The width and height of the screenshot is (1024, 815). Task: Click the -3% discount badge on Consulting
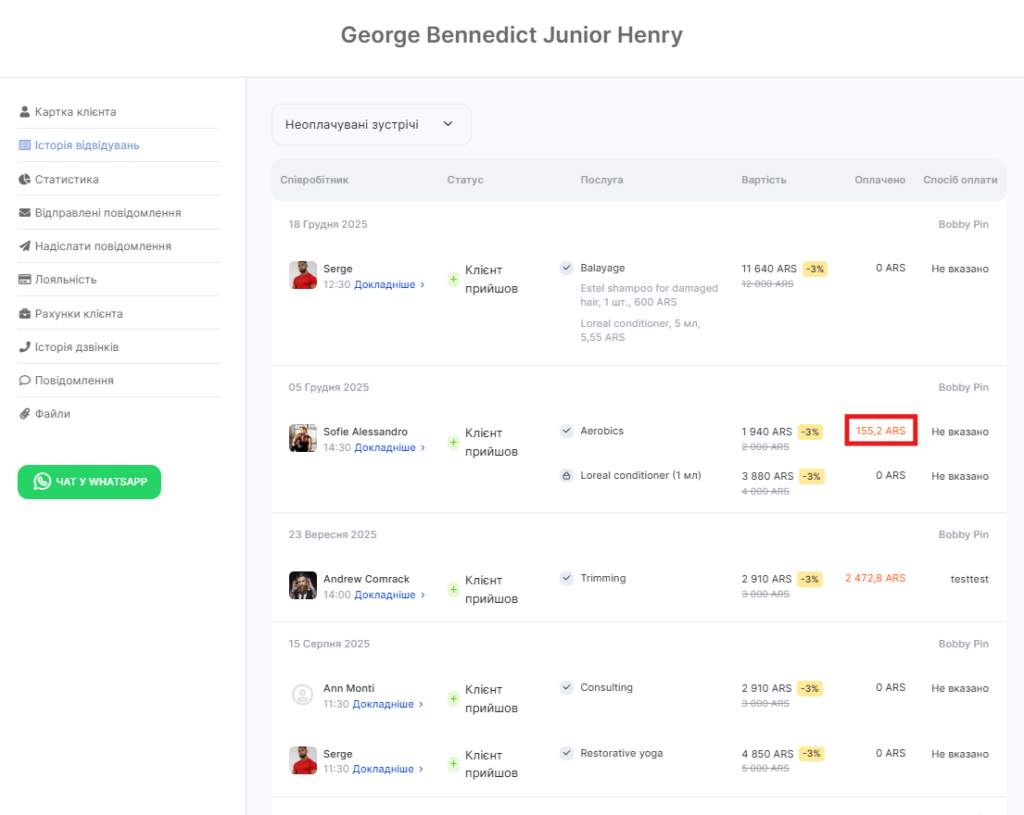(811, 688)
